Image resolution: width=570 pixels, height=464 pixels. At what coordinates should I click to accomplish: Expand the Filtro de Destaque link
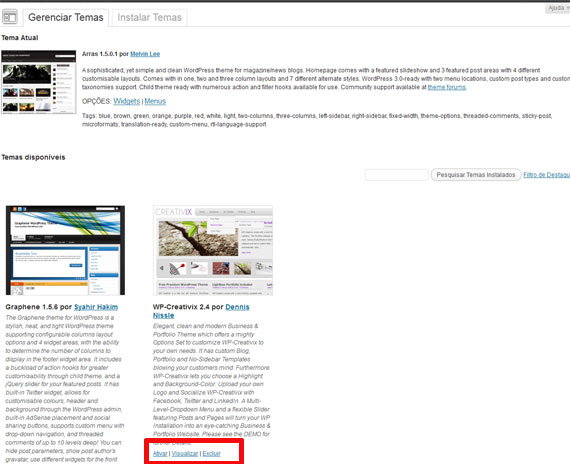[x=546, y=175]
